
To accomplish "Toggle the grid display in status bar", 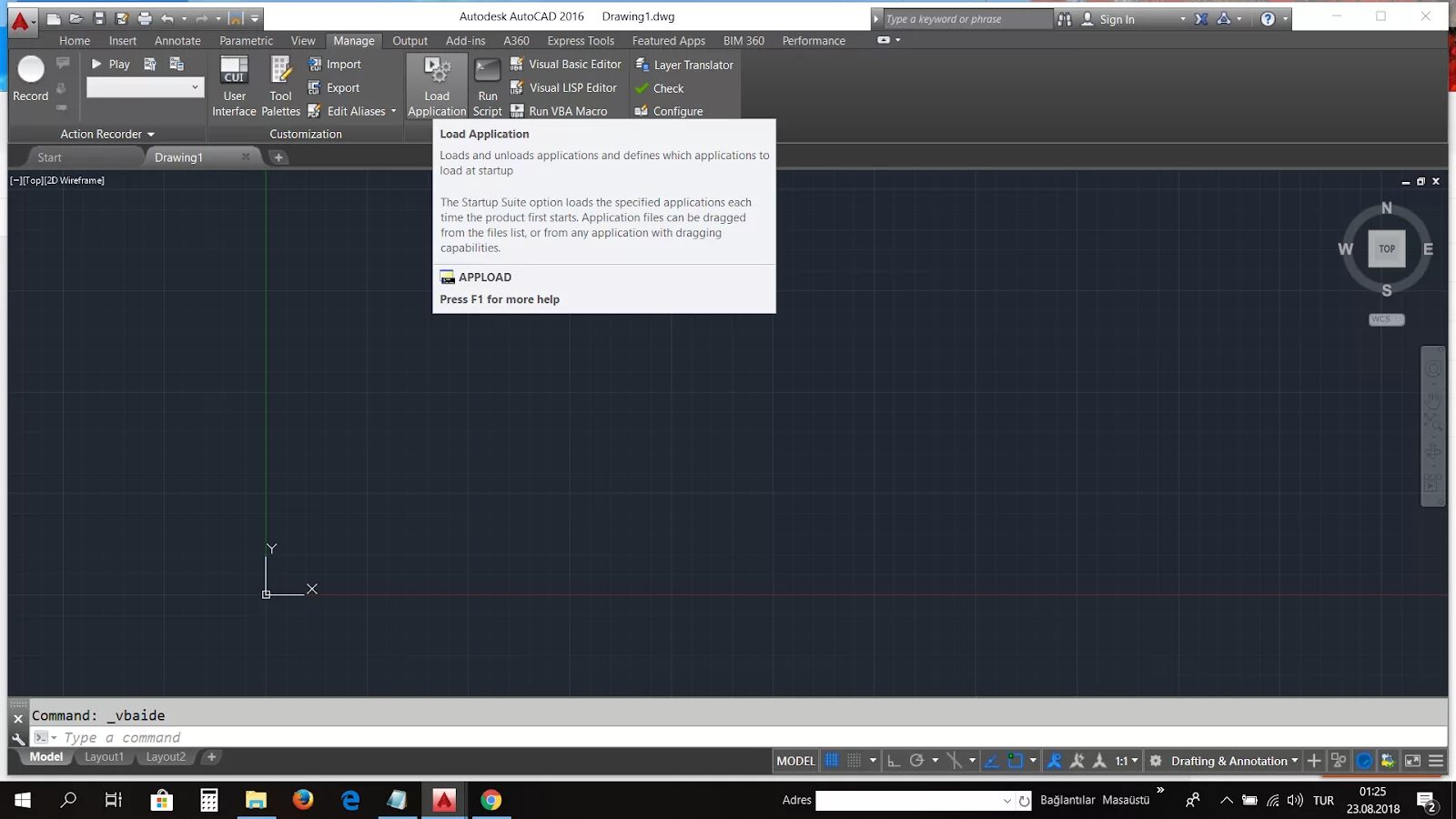I will [832, 761].
